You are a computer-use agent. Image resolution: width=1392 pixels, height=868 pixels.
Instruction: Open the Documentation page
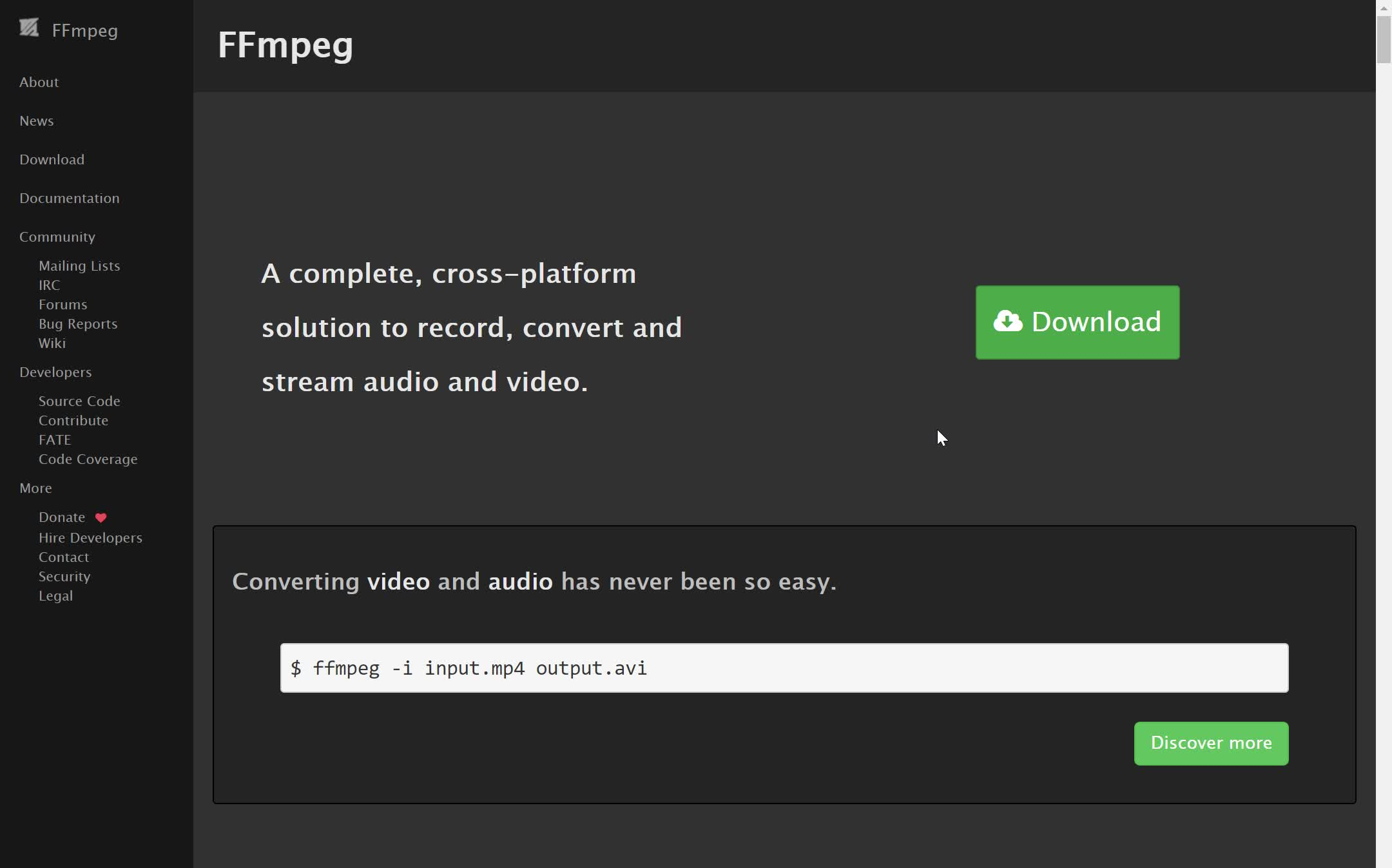coord(69,198)
